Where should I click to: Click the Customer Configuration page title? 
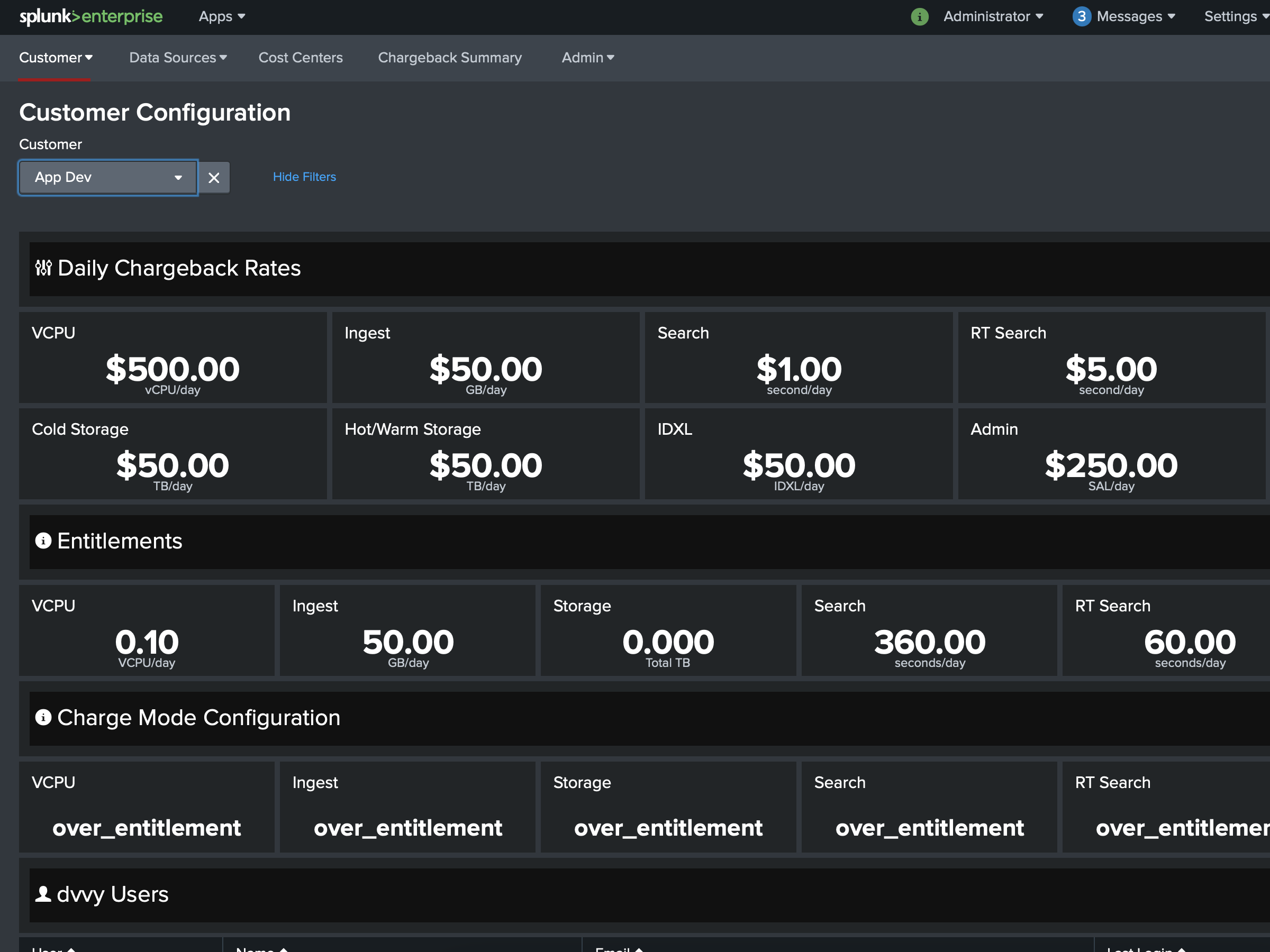pos(155,113)
